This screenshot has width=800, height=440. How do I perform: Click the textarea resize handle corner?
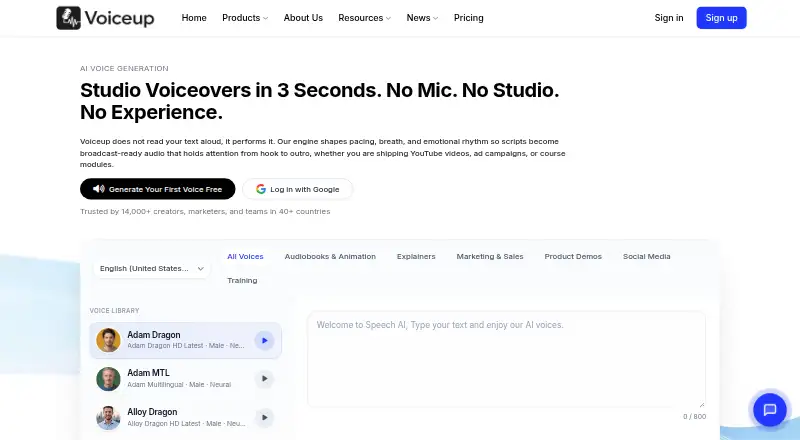pyautogui.click(x=702, y=404)
